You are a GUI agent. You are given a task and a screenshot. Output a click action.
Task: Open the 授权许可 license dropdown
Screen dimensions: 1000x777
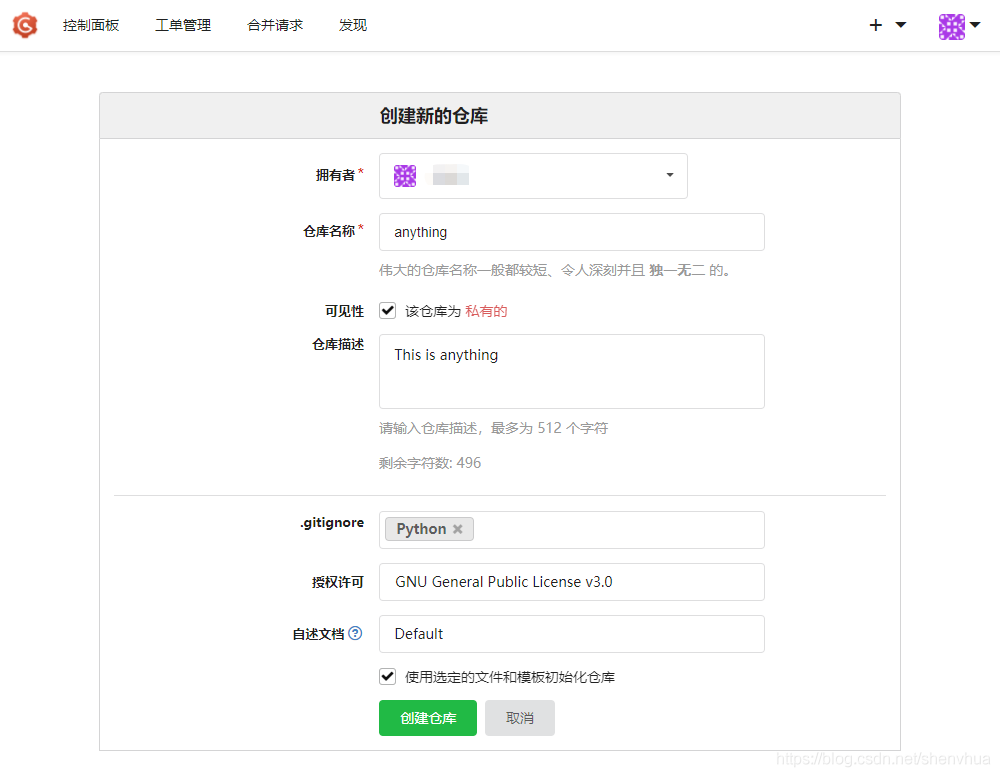coord(571,582)
